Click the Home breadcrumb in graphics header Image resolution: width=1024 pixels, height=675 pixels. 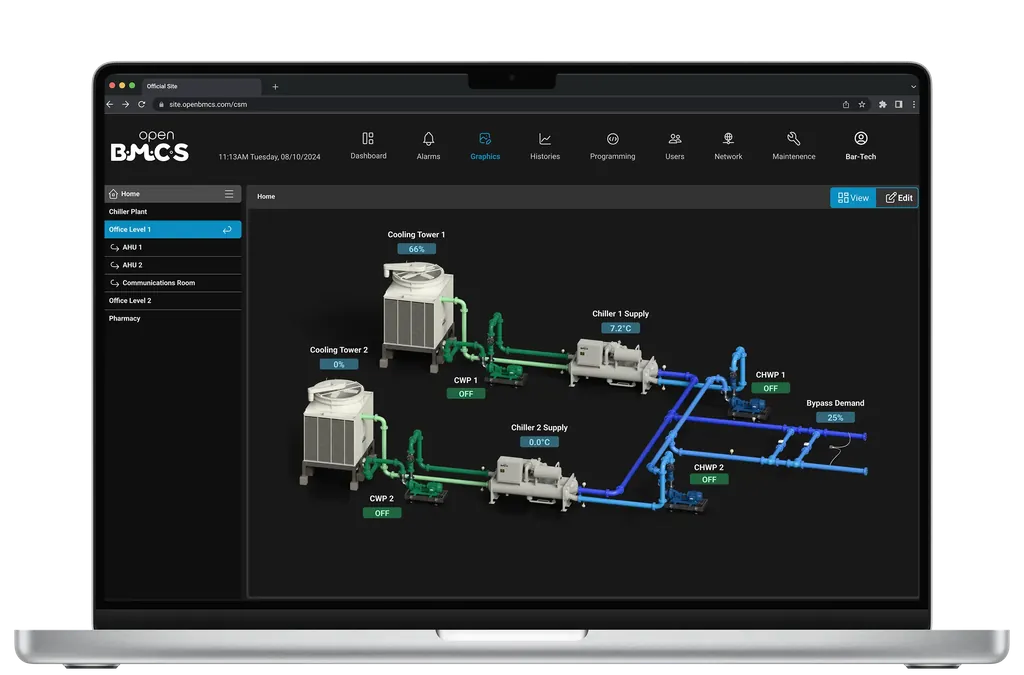[x=266, y=196]
